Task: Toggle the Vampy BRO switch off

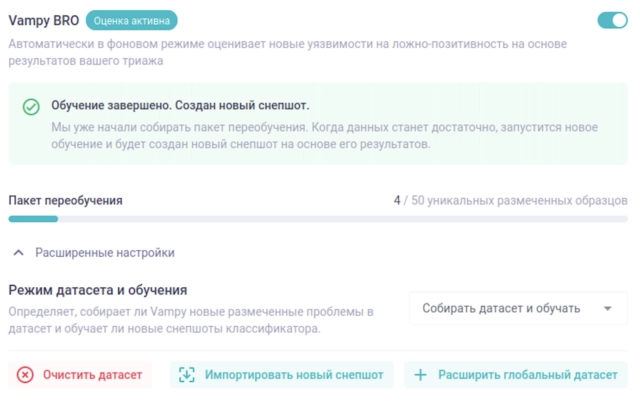Action: click(x=612, y=20)
